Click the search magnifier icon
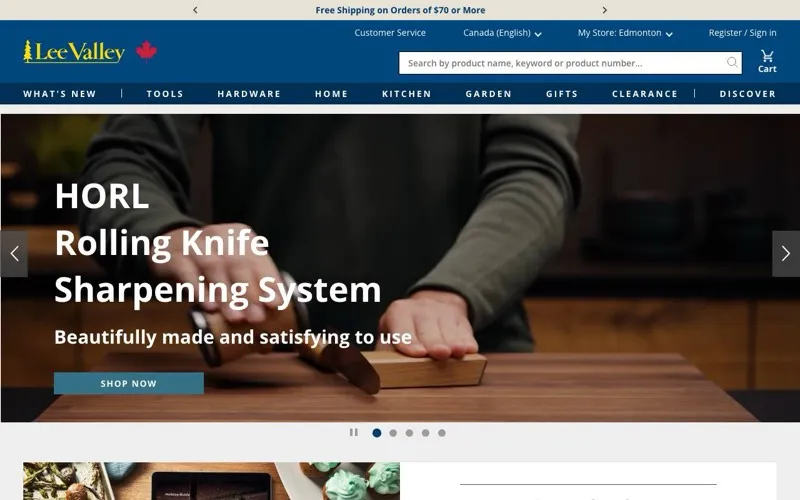The width and height of the screenshot is (800, 500). (732, 62)
